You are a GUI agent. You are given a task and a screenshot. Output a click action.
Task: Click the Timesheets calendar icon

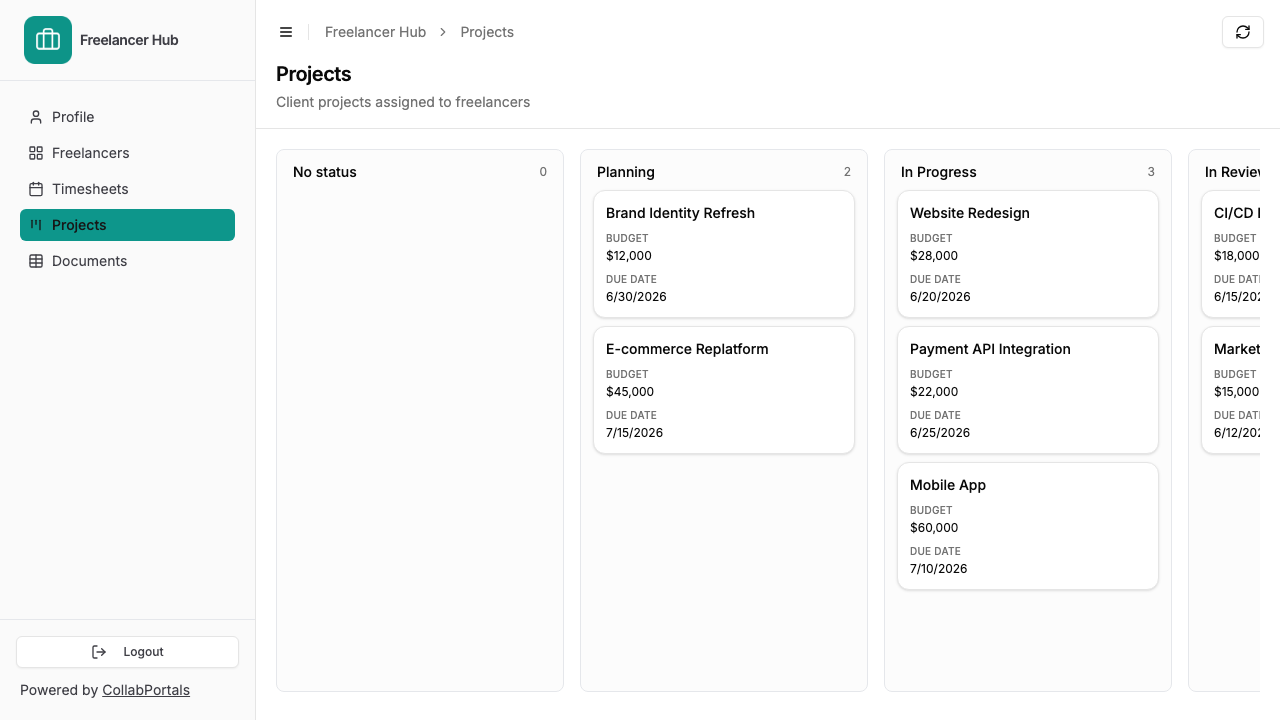click(x=36, y=189)
